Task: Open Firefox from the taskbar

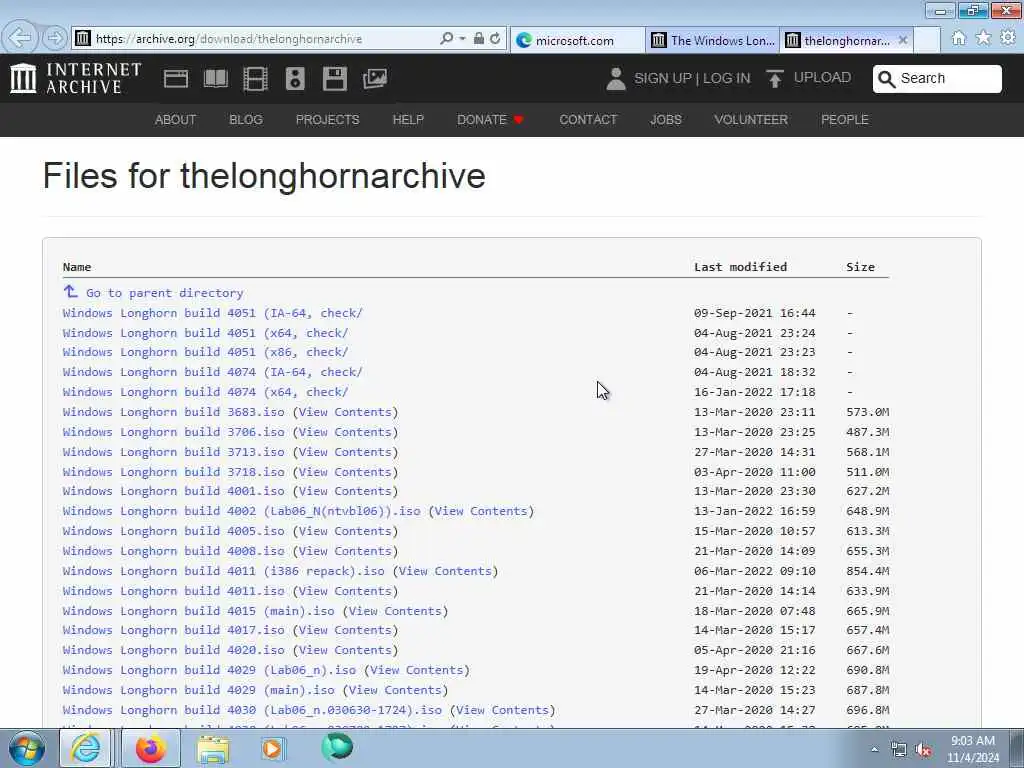Action: pos(150,749)
